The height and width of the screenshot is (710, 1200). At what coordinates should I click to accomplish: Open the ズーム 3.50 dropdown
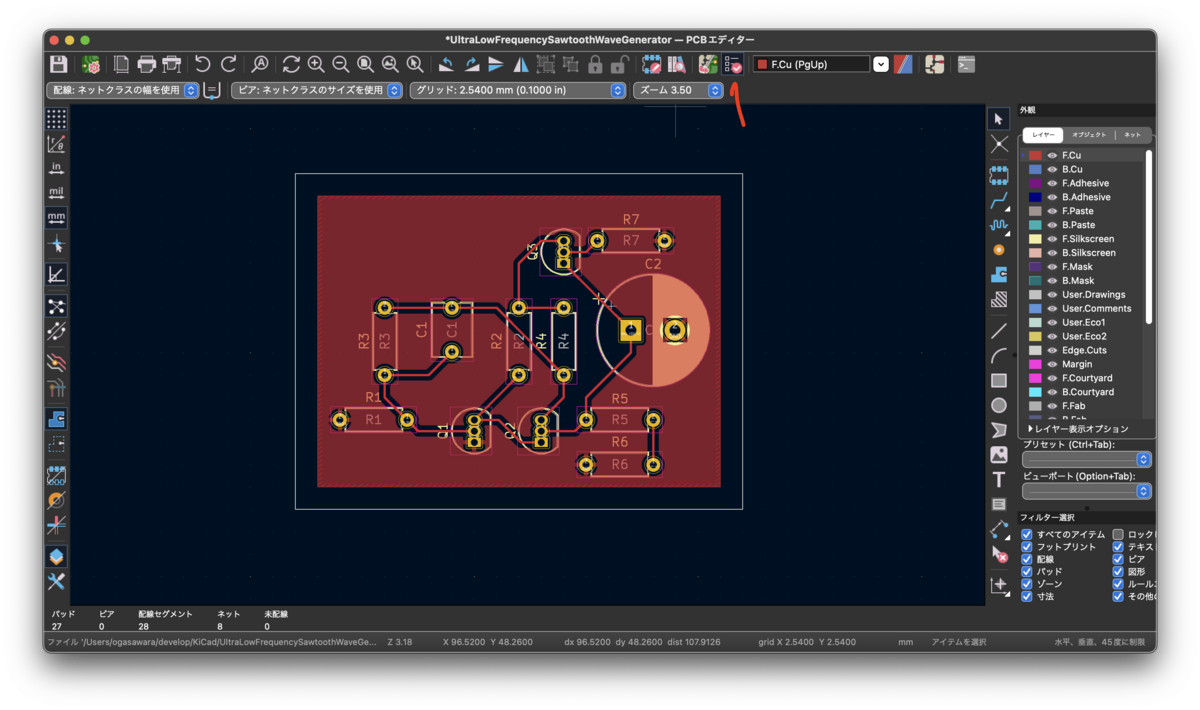point(678,90)
